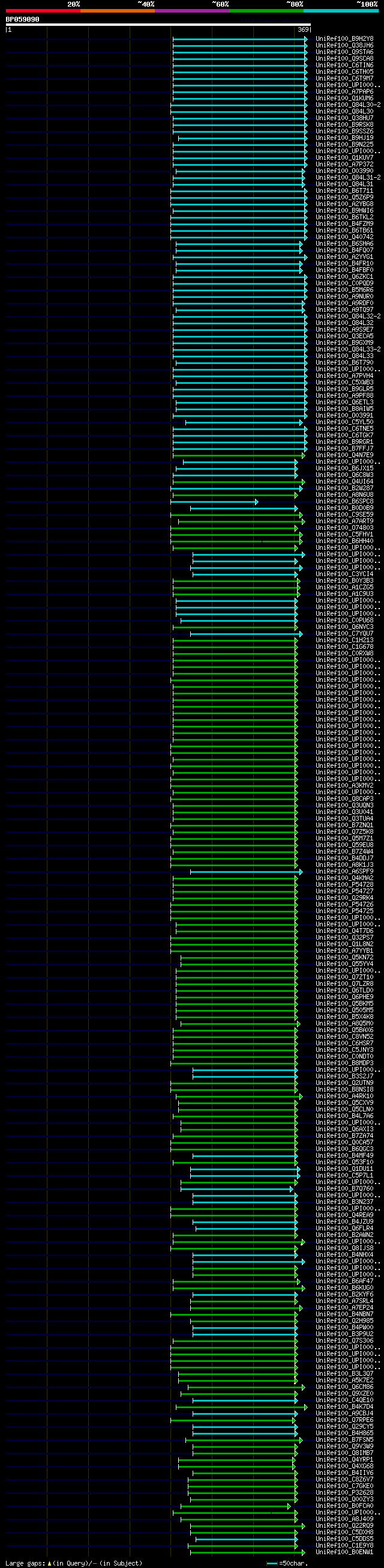Select hit UniRef100_Q84L30-2
384x1568 pixels.
pos(348,105)
